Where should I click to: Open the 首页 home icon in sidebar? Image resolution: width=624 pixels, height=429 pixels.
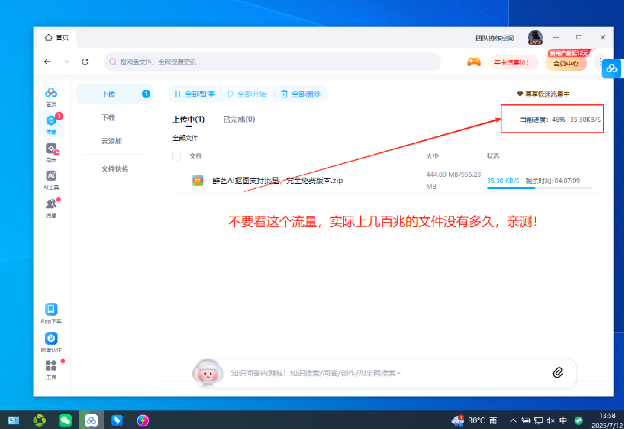51,97
